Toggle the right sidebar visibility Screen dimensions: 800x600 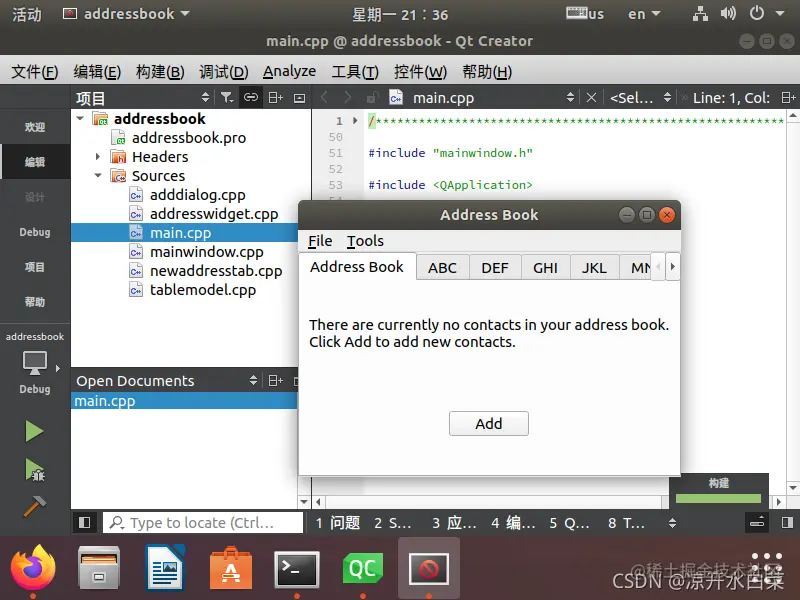[x=787, y=522]
